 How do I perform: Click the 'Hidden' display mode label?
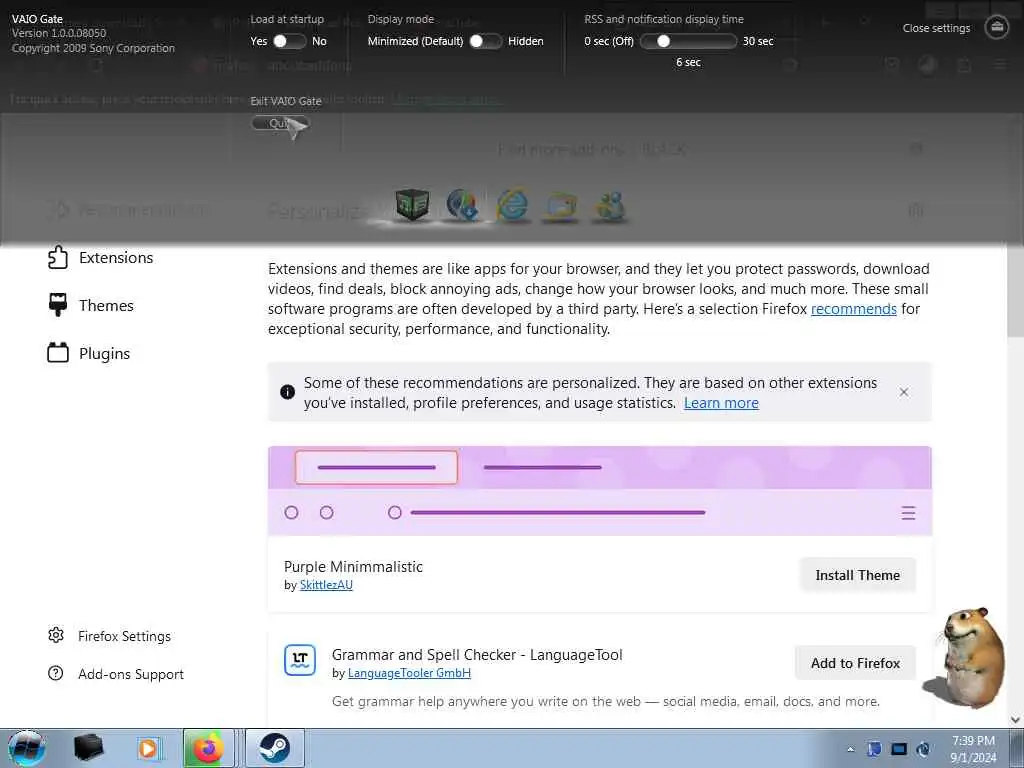pyautogui.click(x=526, y=41)
